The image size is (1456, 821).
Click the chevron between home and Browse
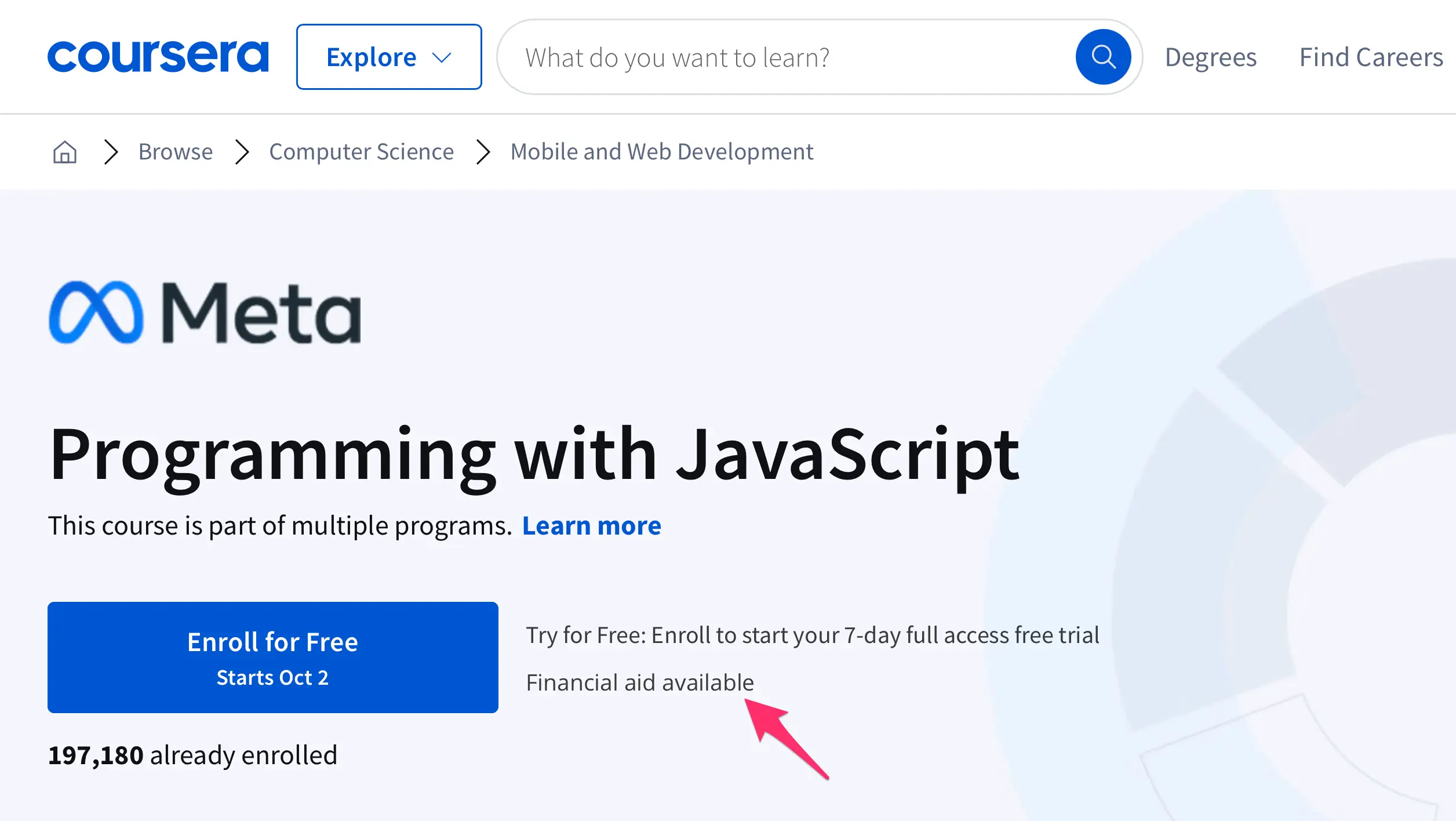pos(111,152)
